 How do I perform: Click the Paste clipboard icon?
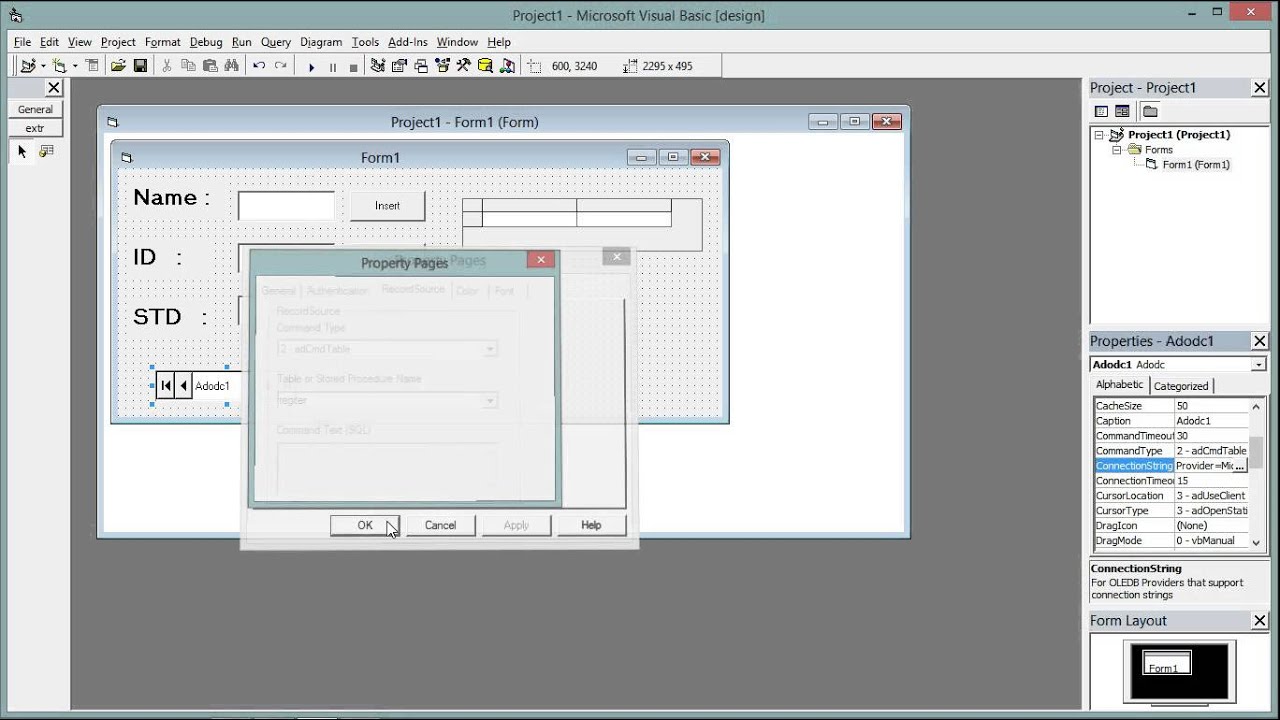coord(210,66)
